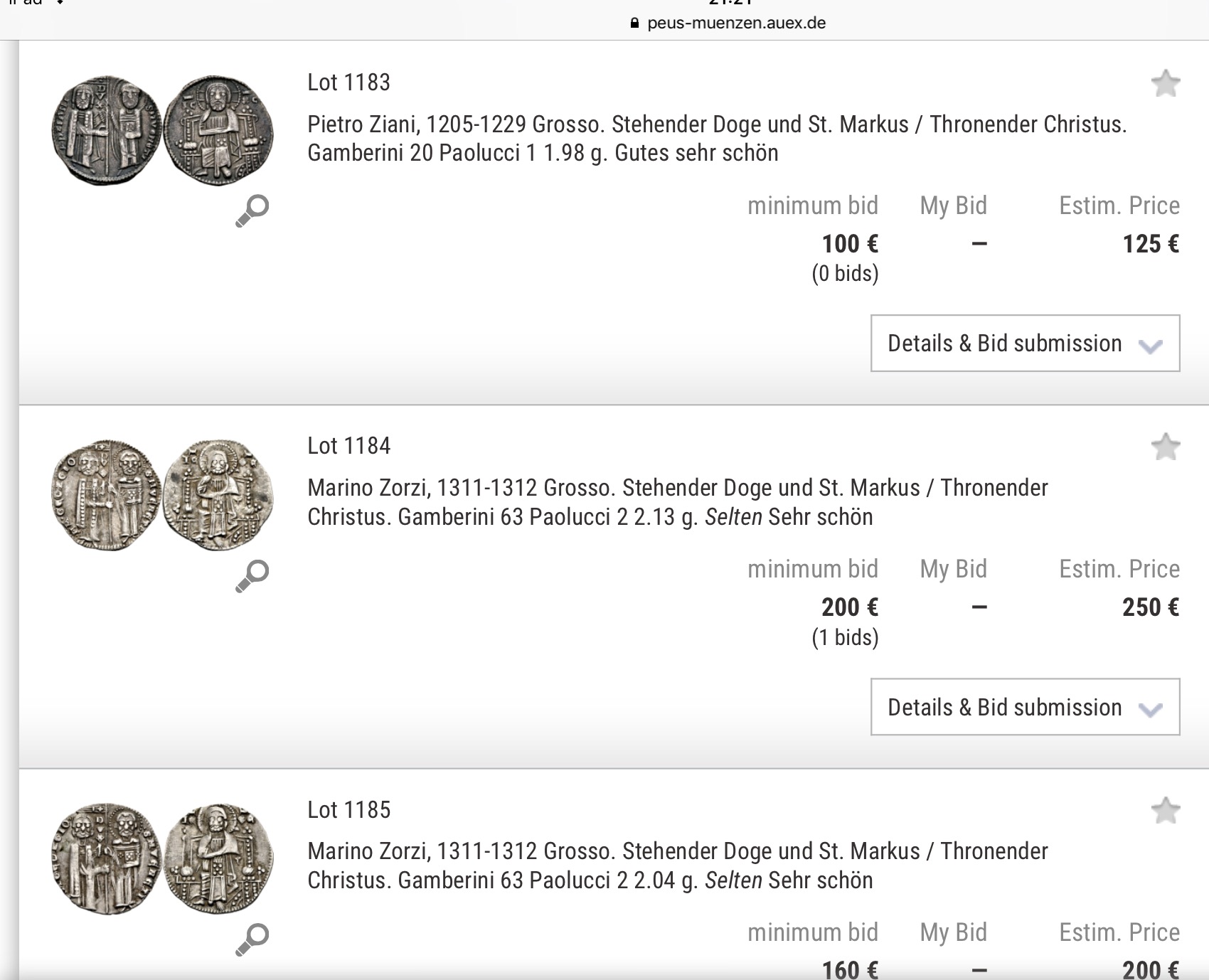Open the Pietro Ziani coin thumbnail image
This screenshot has width=1209, height=980.
[x=163, y=131]
